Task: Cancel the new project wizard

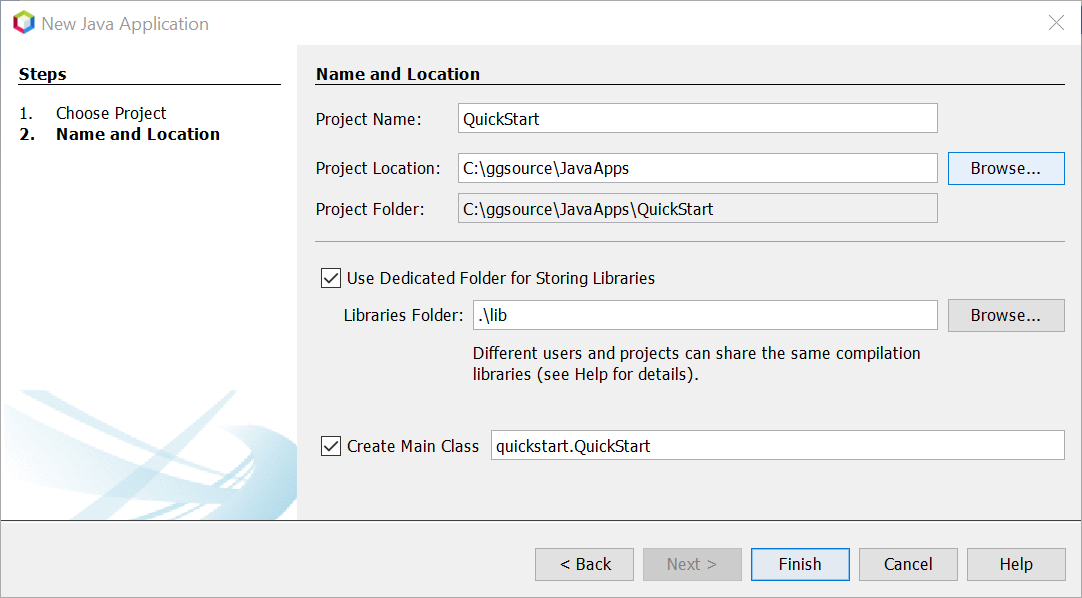Action: point(908,564)
